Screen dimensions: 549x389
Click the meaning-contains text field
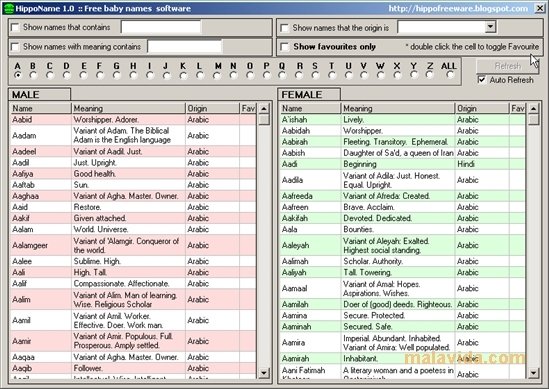(x=185, y=46)
